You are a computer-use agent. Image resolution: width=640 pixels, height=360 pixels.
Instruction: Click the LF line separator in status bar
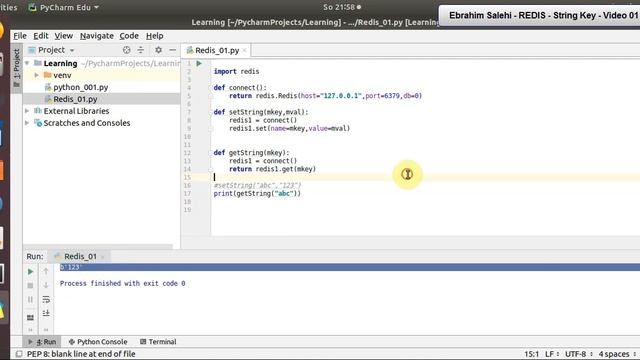(x=552, y=354)
